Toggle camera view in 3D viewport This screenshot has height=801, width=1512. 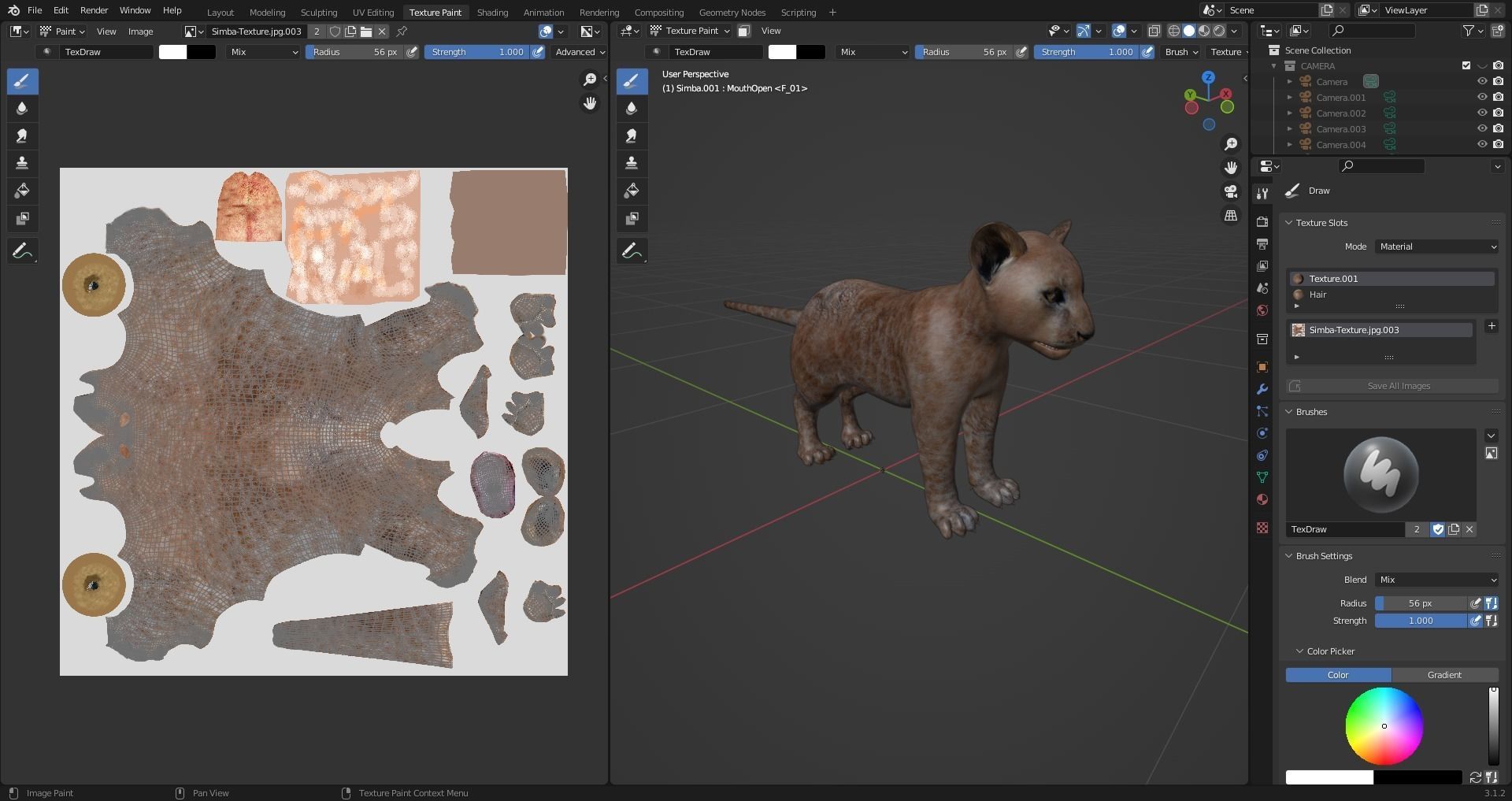pos(1231,191)
